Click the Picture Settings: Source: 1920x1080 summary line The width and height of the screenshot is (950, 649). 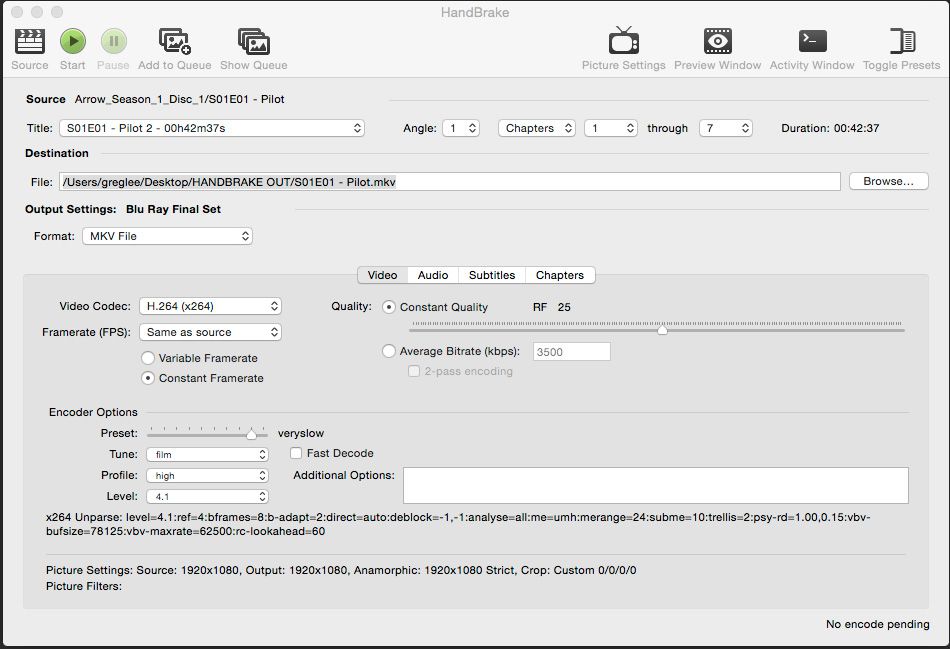pyautogui.click(x=341, y=570)
